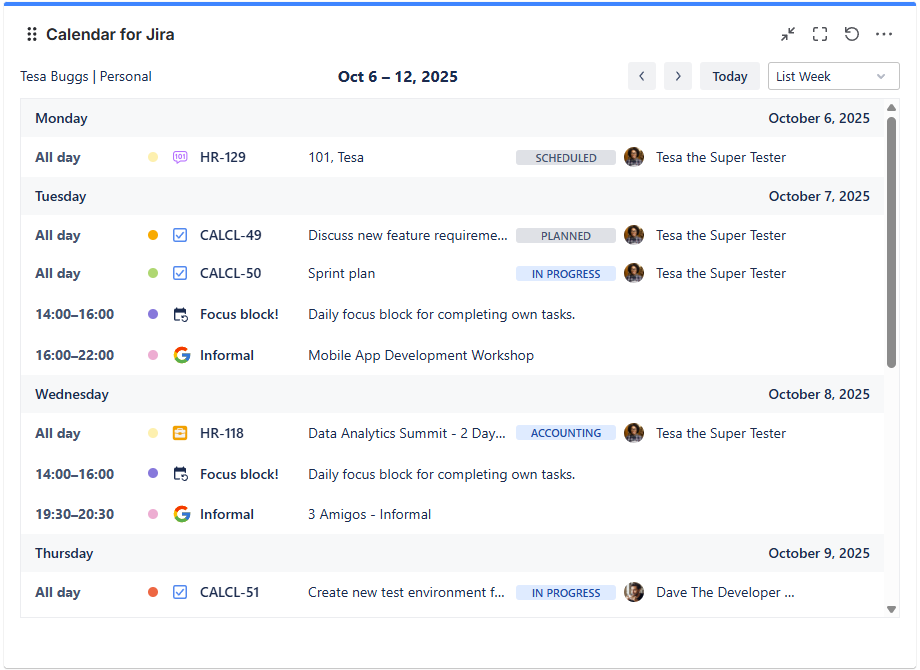Image resolution: width=920 pixels, height=670 pixels.
Task: Click the IN PROGRESS status on Sprint plan
Action: 566,273
